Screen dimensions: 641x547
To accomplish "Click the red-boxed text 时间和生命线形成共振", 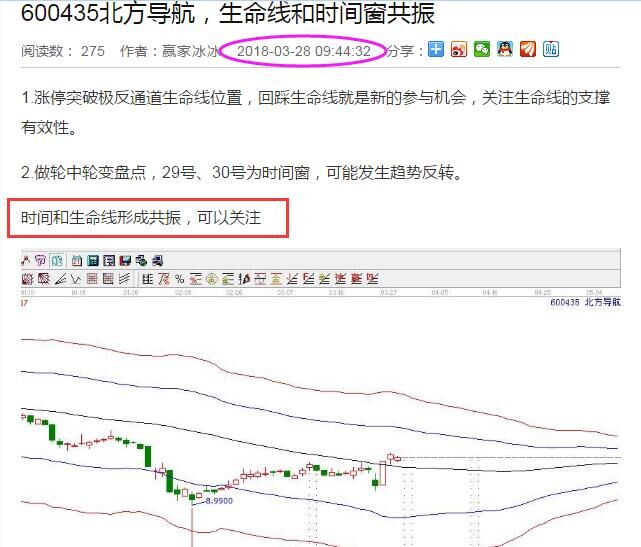I will pos(140,216).
